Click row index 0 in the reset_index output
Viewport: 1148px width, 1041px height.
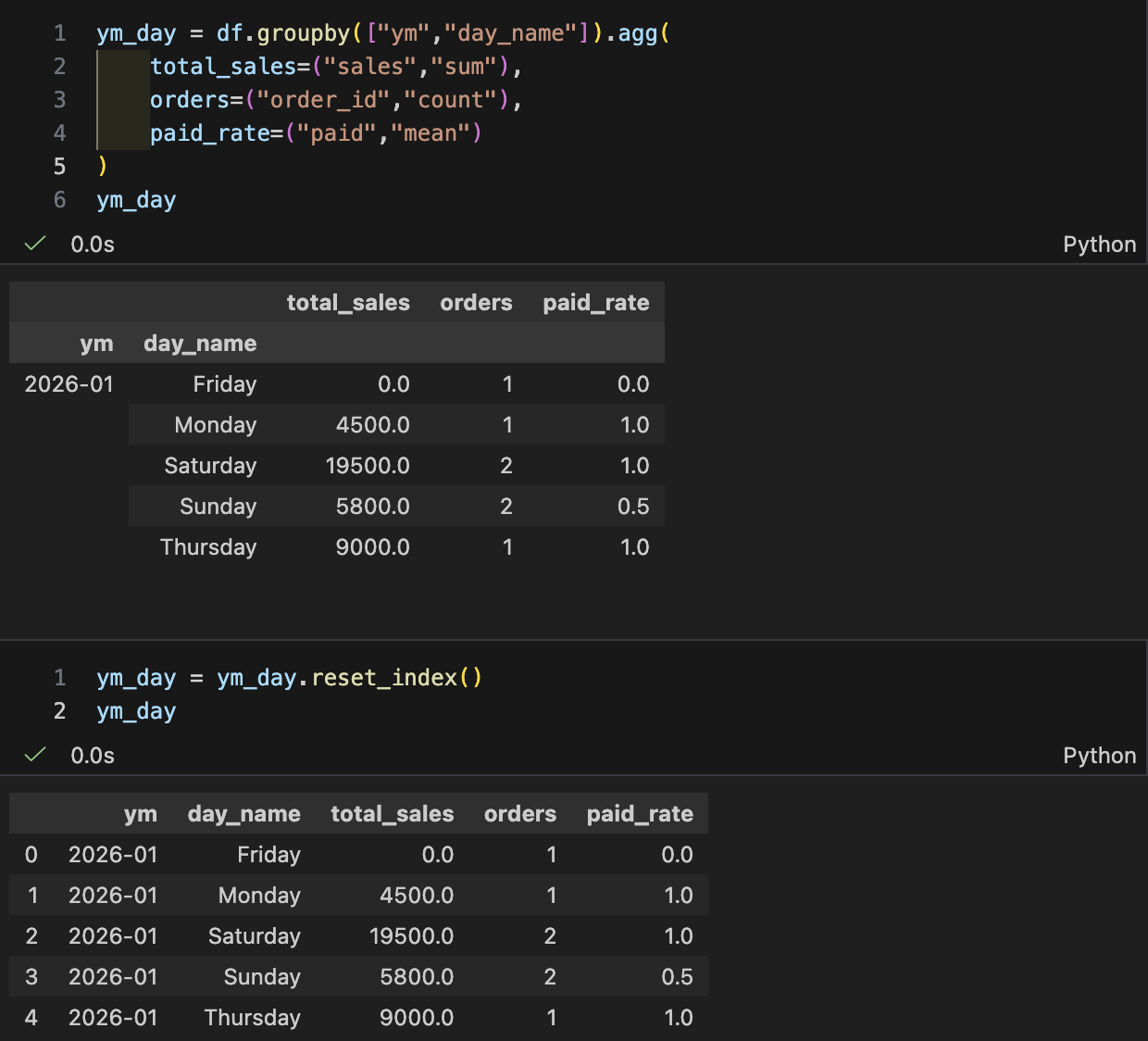tap(31, 855)
